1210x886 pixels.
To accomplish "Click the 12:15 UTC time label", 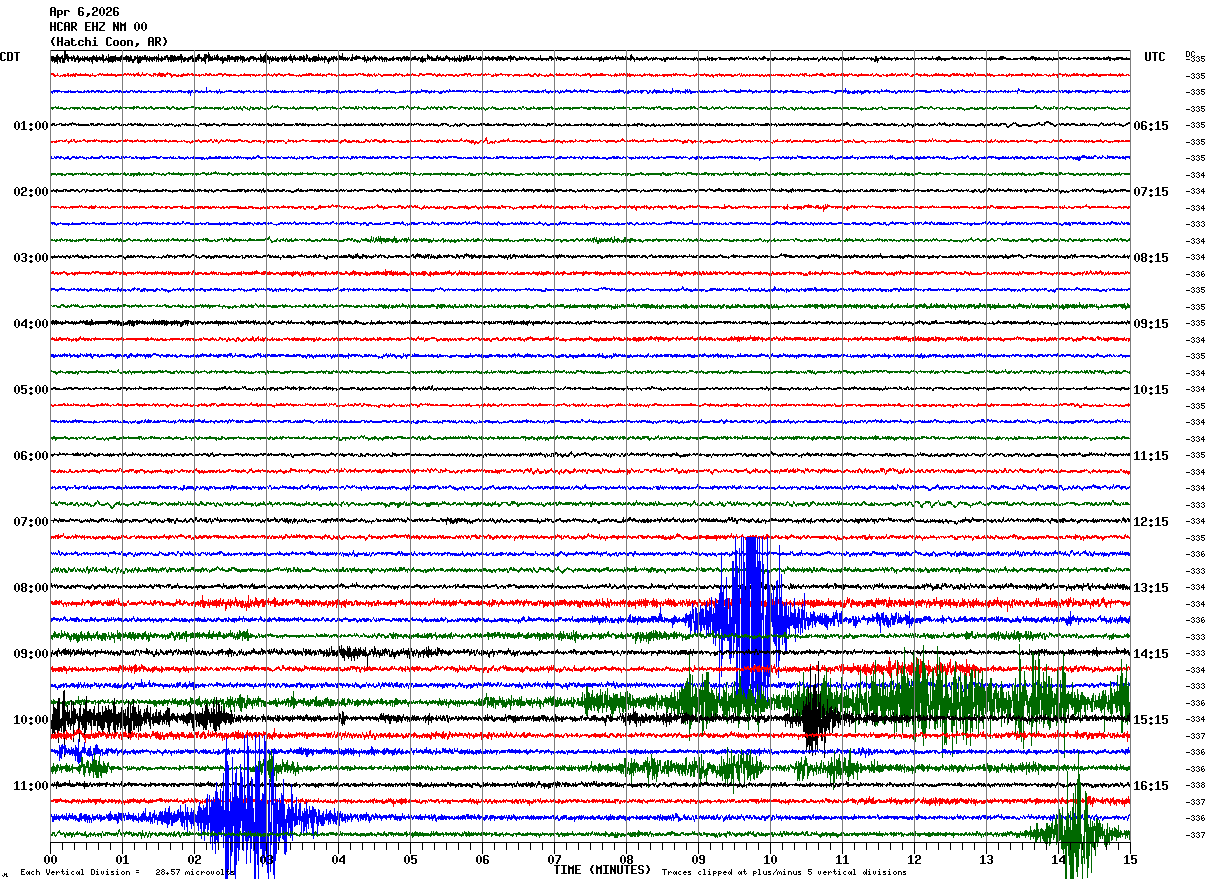I will (x=1151, y=522).
